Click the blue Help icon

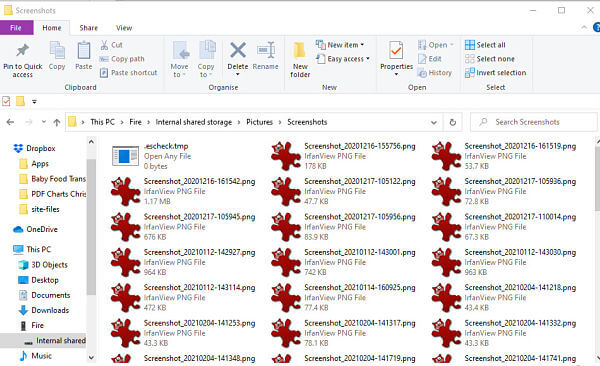596,27
